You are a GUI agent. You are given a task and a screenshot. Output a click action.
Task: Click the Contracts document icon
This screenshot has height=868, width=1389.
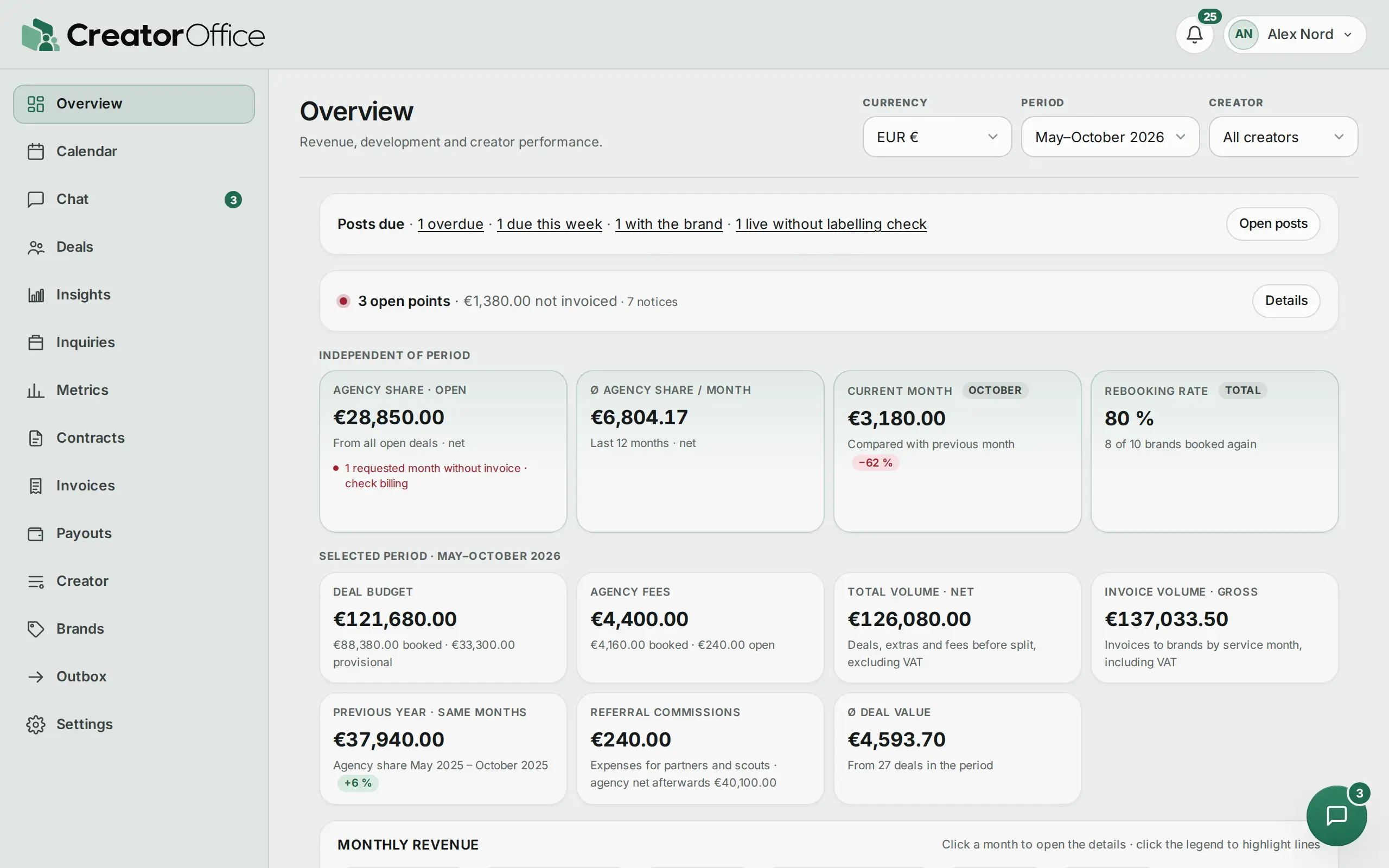tap(36, 438)
